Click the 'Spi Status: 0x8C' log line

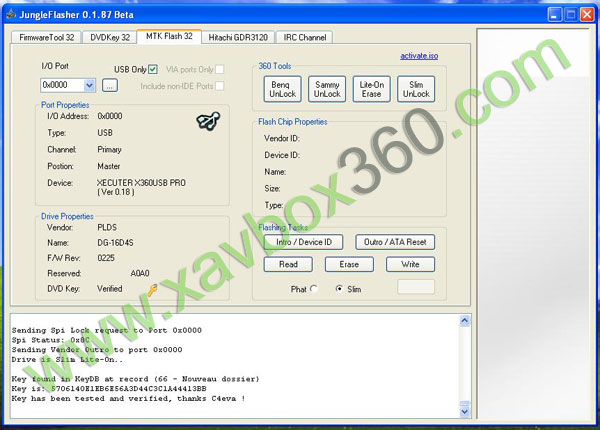[x=51, y=340]
